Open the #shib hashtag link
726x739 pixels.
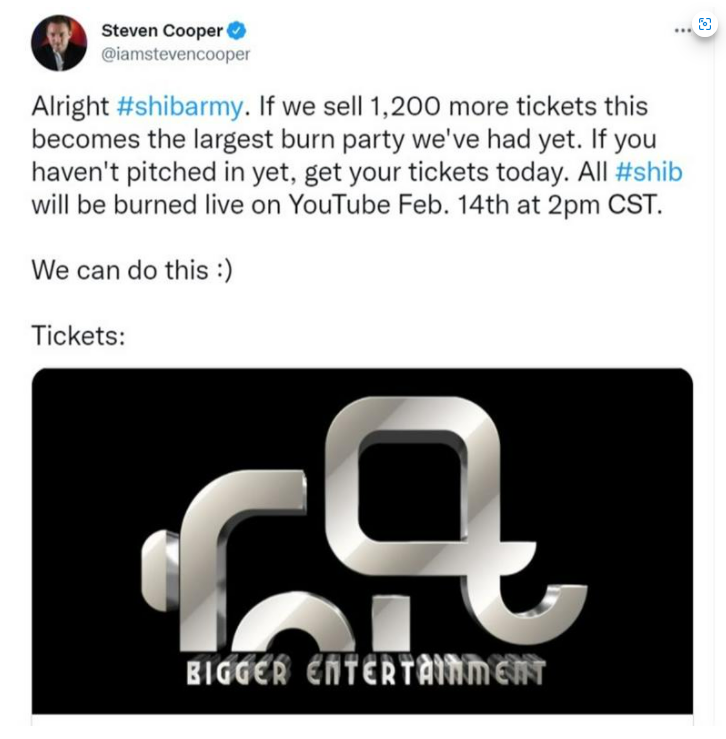(x=649, y=172)
